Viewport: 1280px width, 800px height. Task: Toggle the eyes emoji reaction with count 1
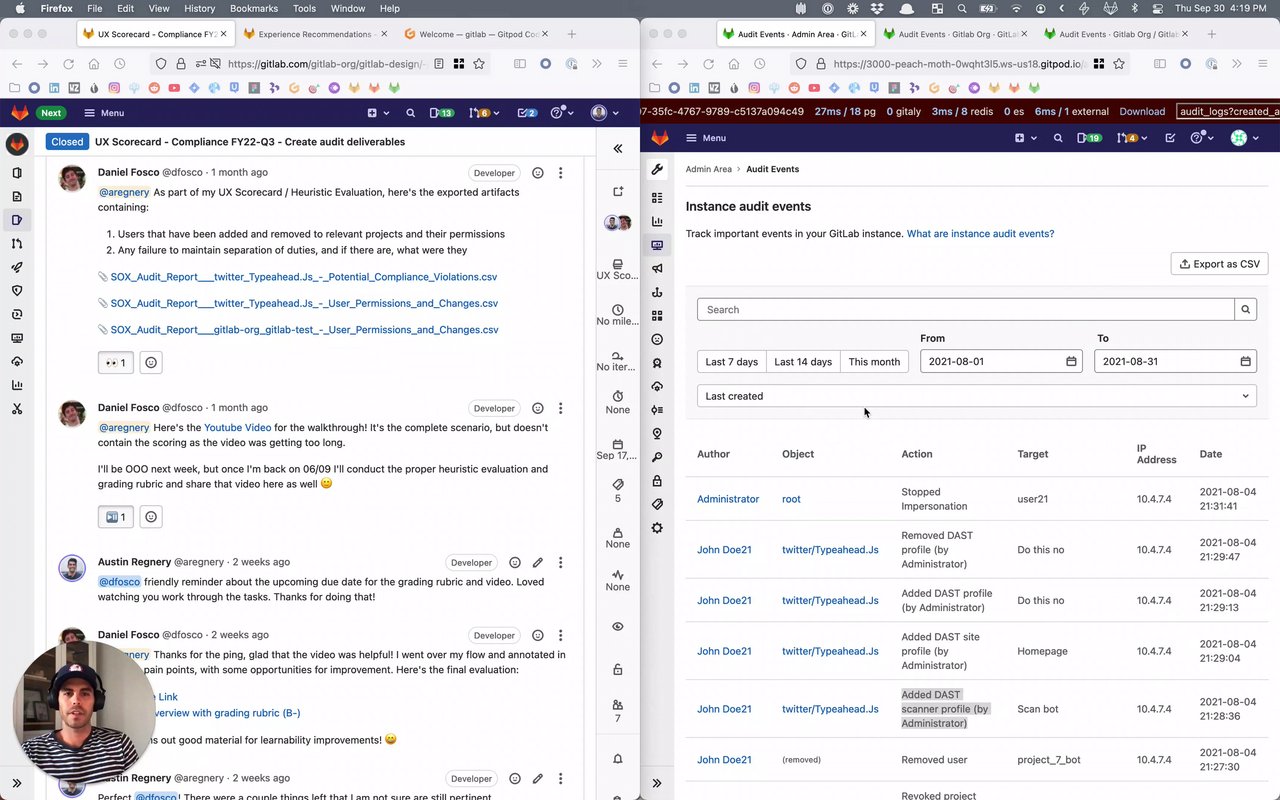115,362
